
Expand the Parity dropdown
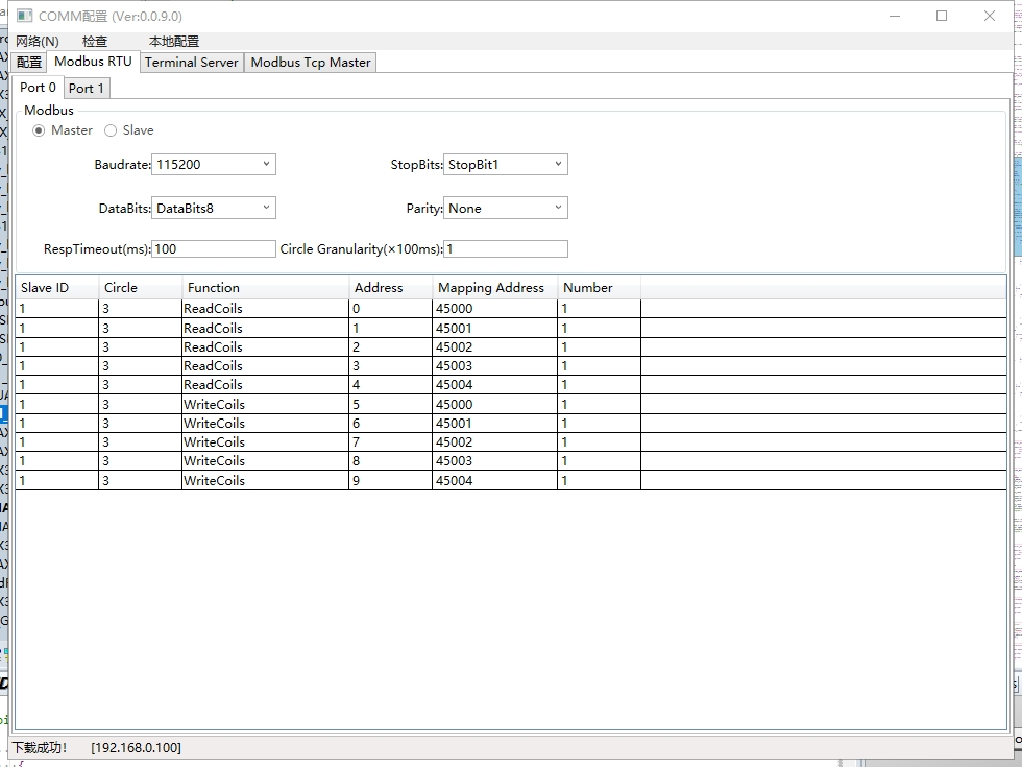pos(505,208)
